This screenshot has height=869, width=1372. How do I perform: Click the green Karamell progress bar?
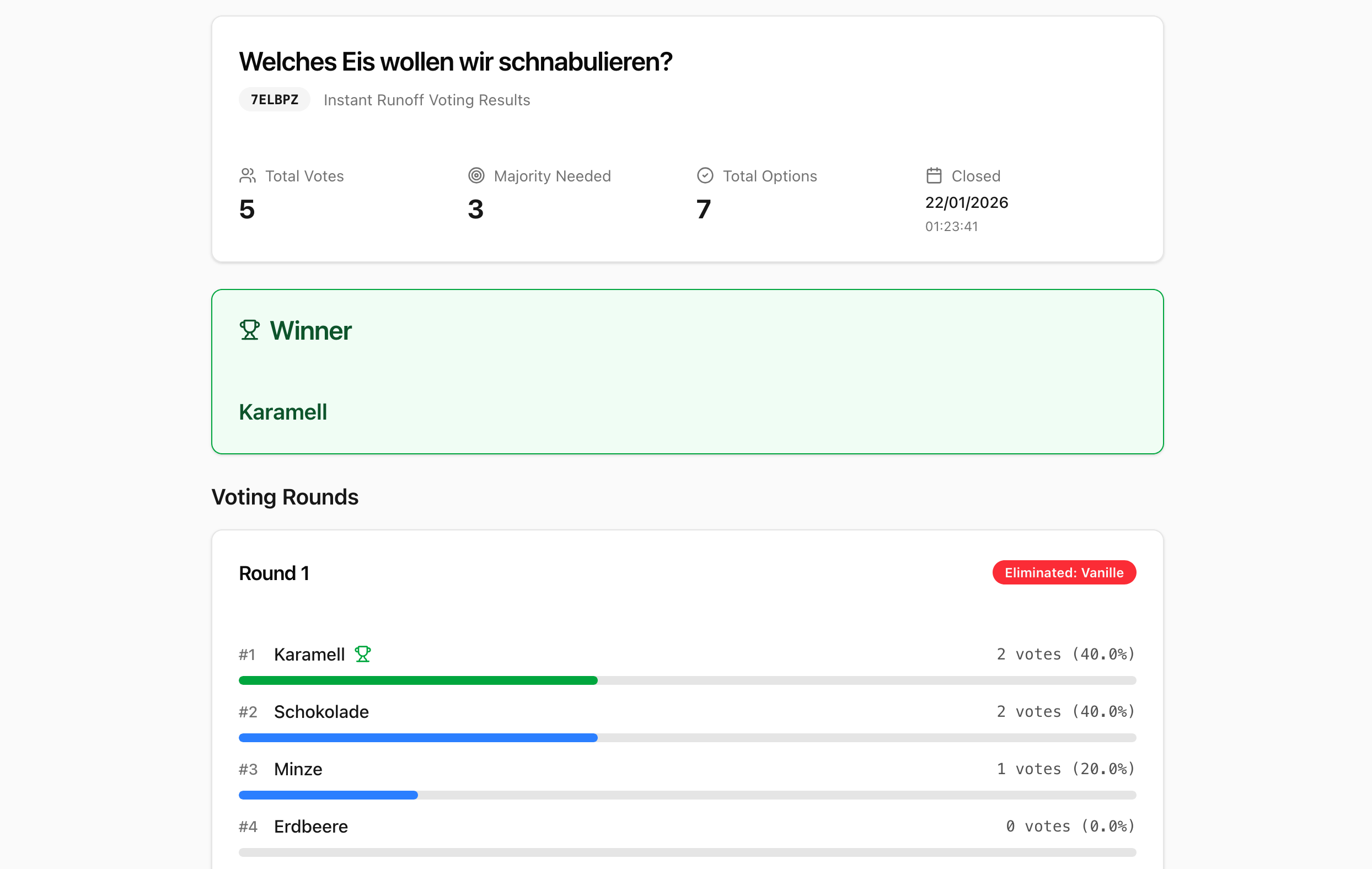point(417,680)
